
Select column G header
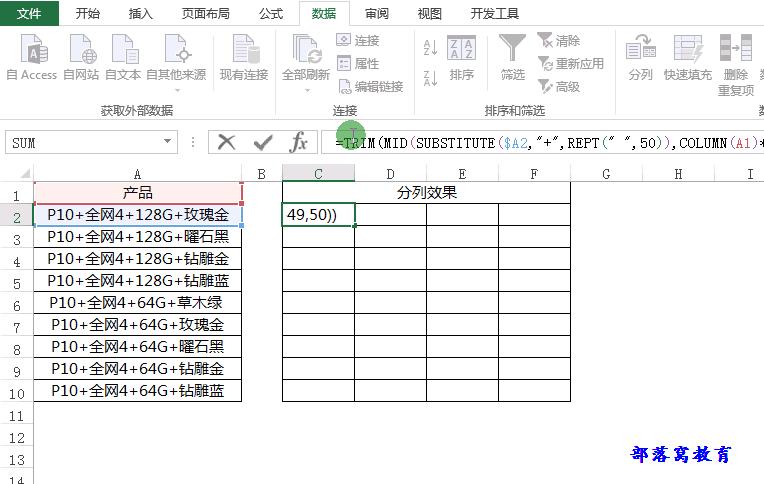(606, 174)
